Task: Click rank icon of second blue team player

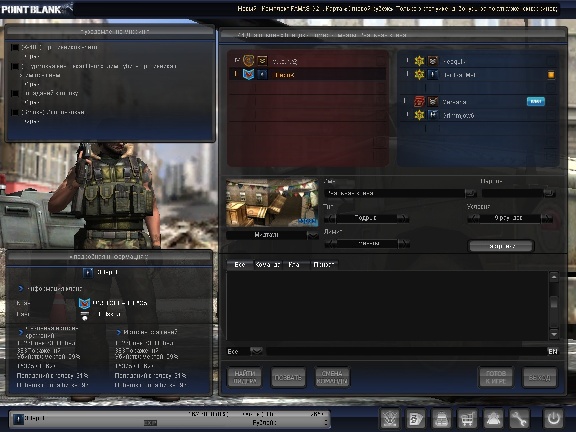Action: (x=433, y=75)
